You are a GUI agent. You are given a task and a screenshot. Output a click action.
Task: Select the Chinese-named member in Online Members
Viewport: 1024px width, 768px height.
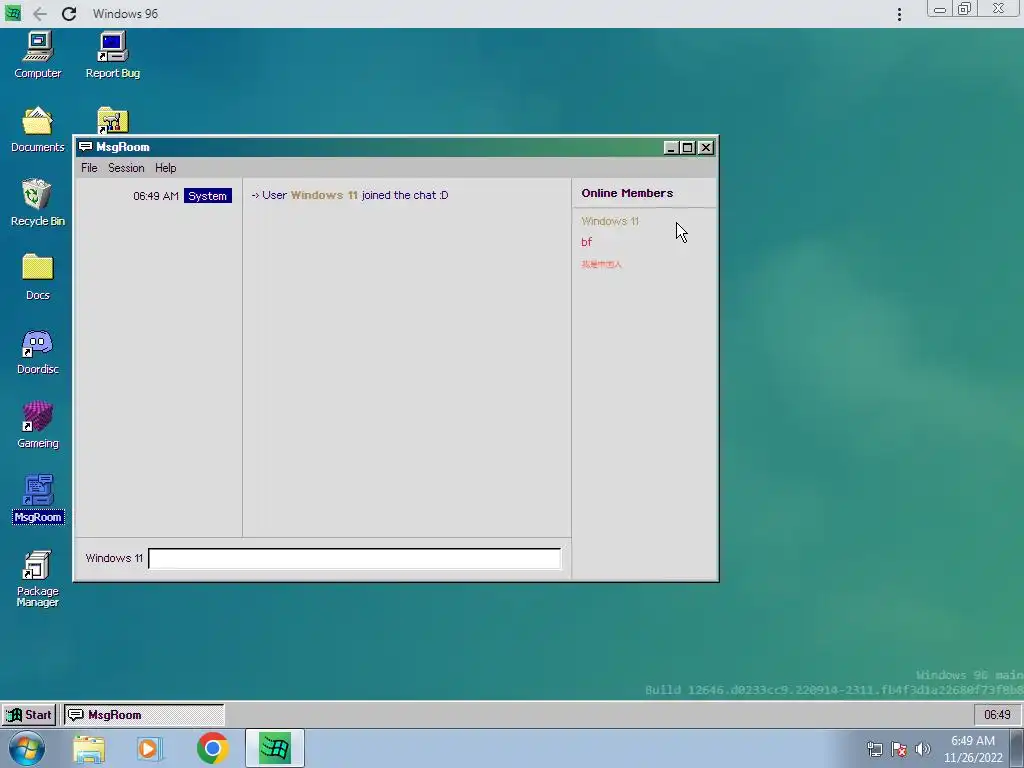point(601,264)
